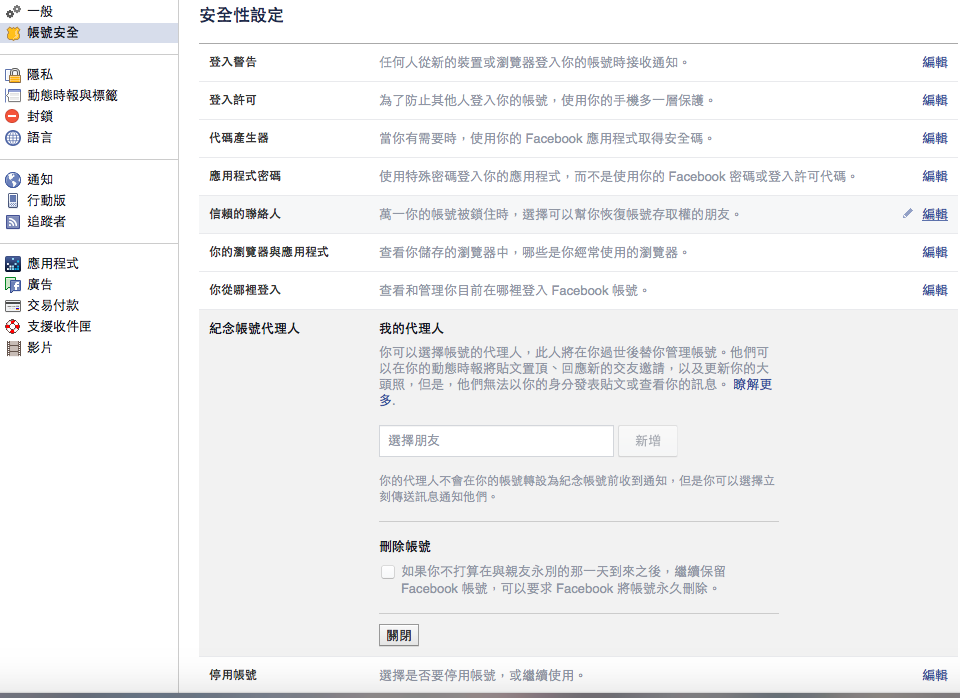Image resolution: width=960 pixels, height=698 pixels.
Task: Open the 一般 settings menu item
Action: pos(40,11)
